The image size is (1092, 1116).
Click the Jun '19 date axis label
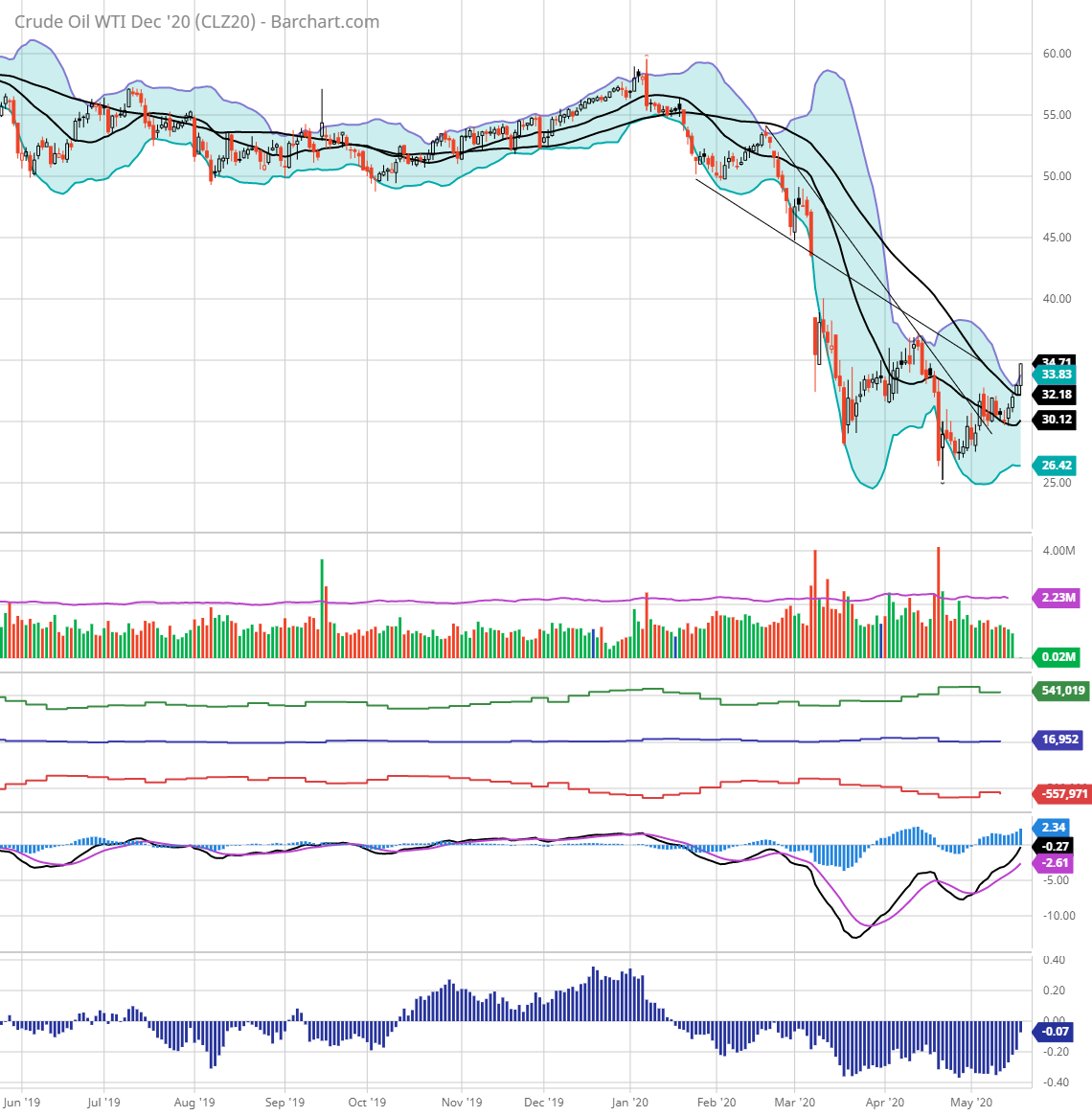coord(24,1103)
